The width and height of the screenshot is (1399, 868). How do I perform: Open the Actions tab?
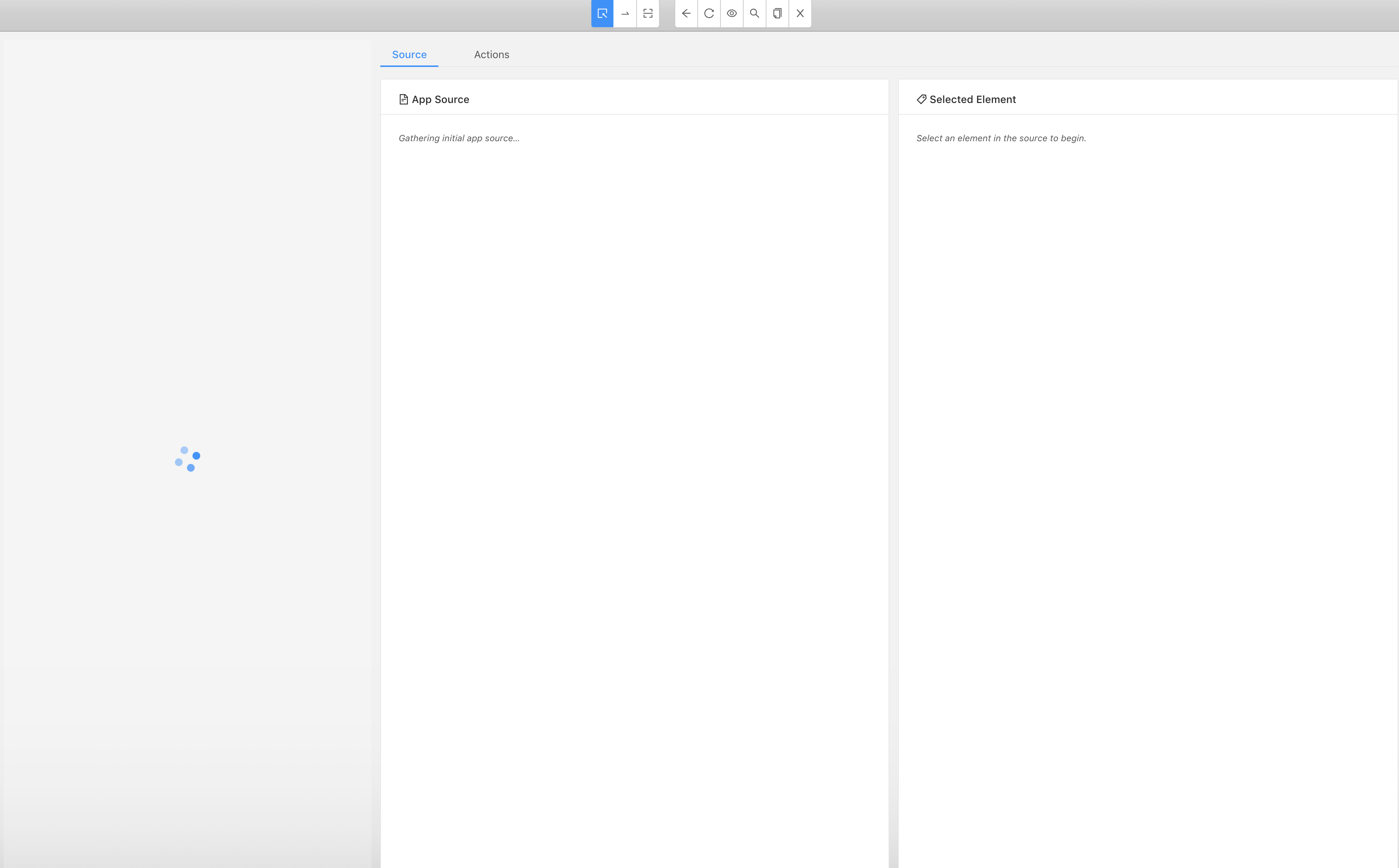491,54
